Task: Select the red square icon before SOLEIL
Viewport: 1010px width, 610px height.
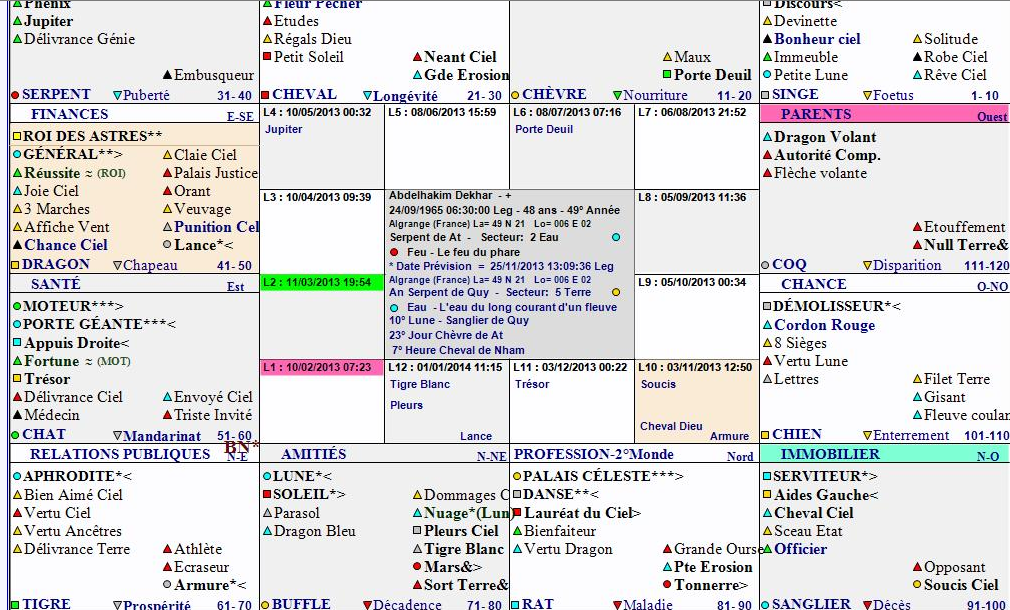Action: click(267, 495)
